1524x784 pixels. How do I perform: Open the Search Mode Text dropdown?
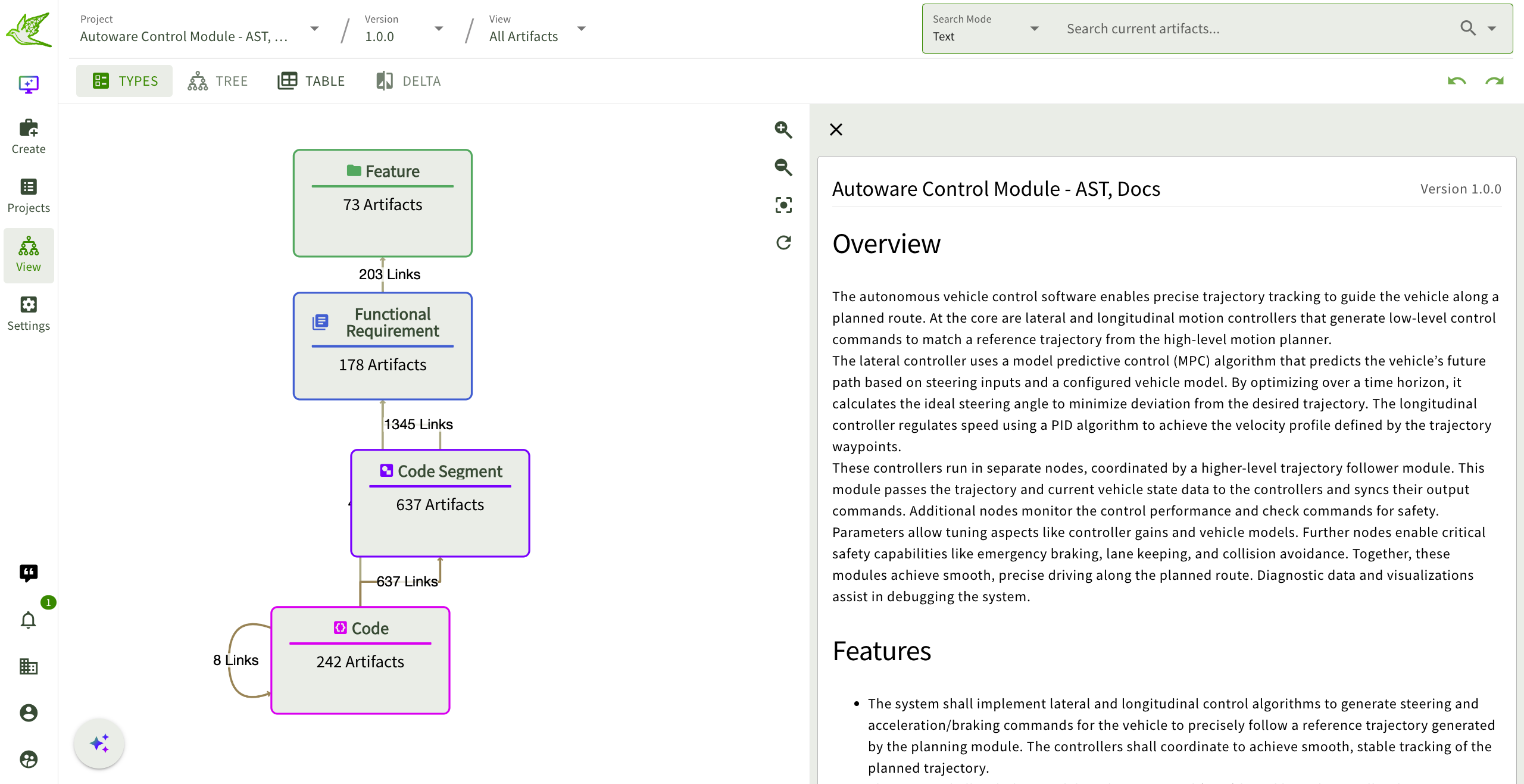coord(1034,29)
